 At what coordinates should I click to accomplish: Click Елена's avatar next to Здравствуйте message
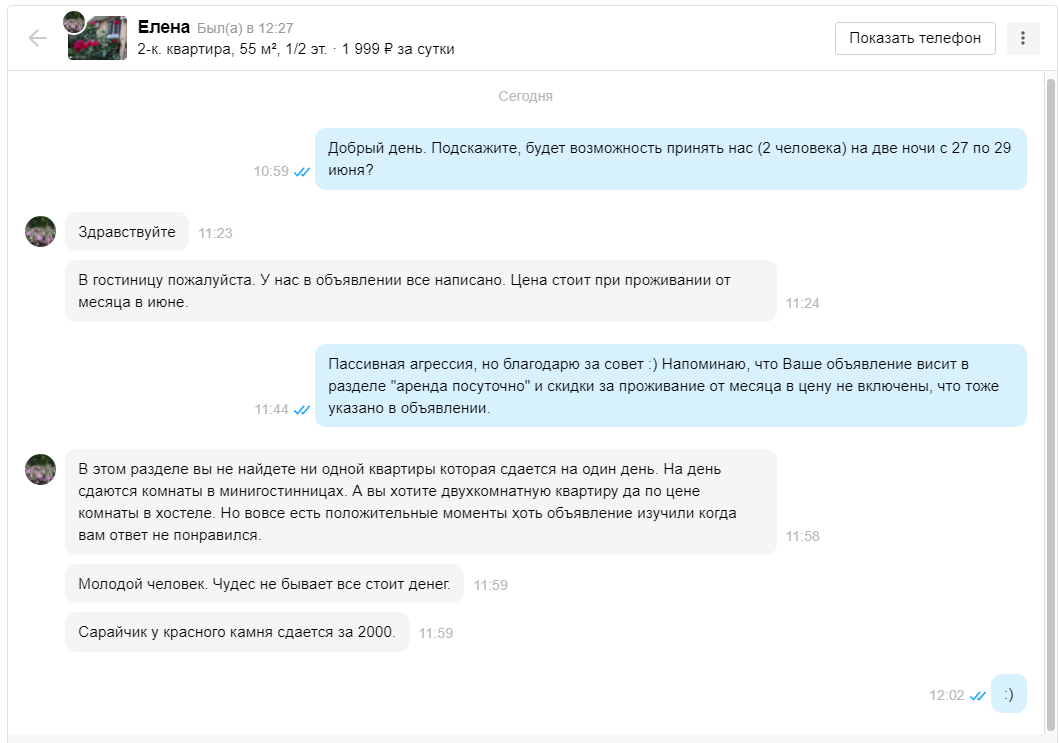pyautogui.click(x=41, y=232)
